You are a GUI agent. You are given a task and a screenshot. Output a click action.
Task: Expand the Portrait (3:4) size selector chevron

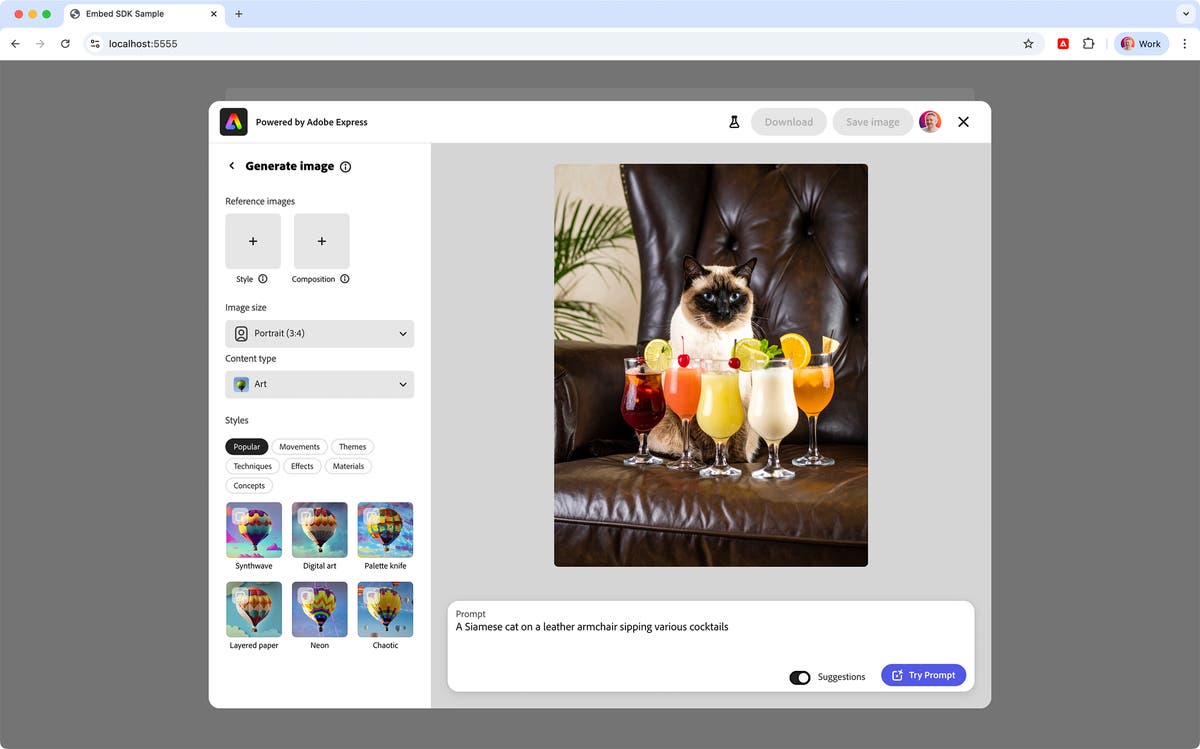point(402,333)
